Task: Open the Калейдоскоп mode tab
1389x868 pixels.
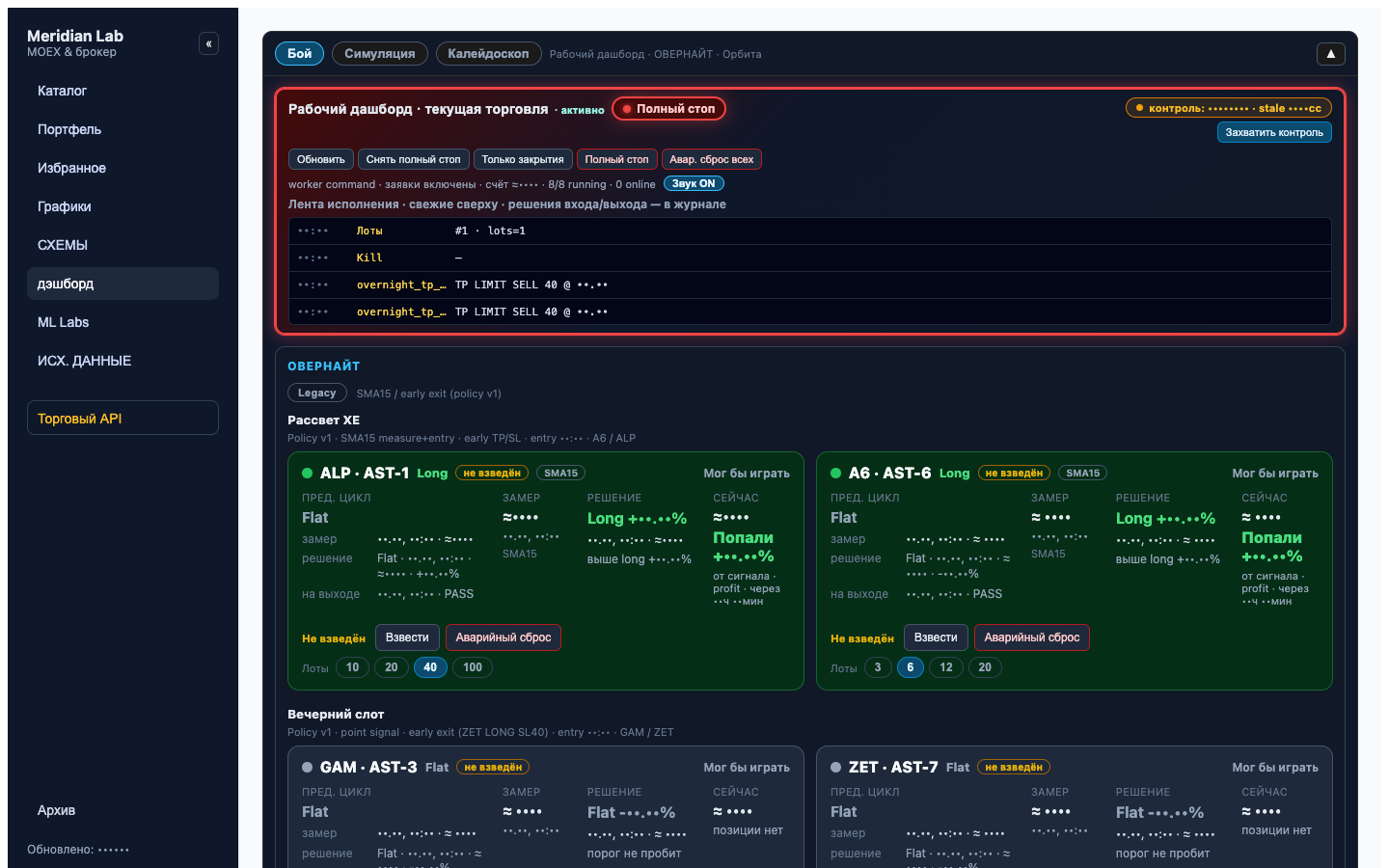Action: tap(488, 54)
